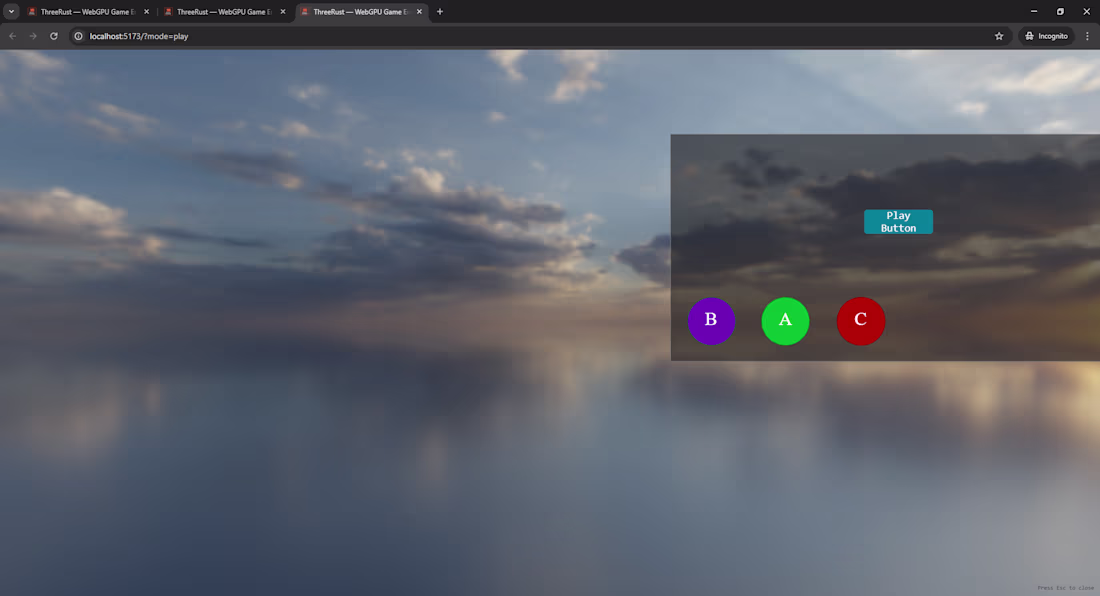Switch to the second ThreeRust browser tab
Screen dimensions: 1100x596
tap(223, 12)
